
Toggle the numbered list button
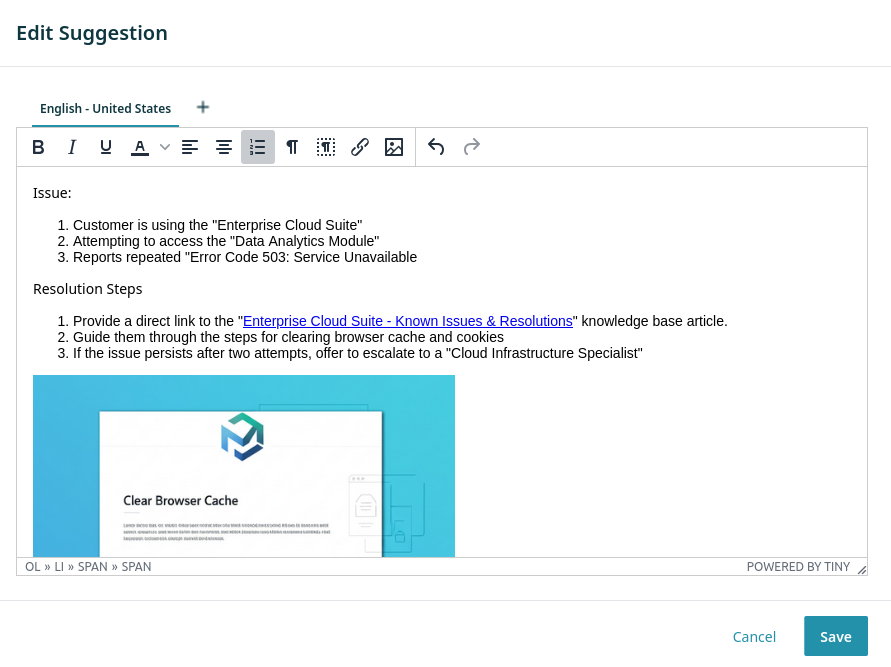(x=258, y=147)
